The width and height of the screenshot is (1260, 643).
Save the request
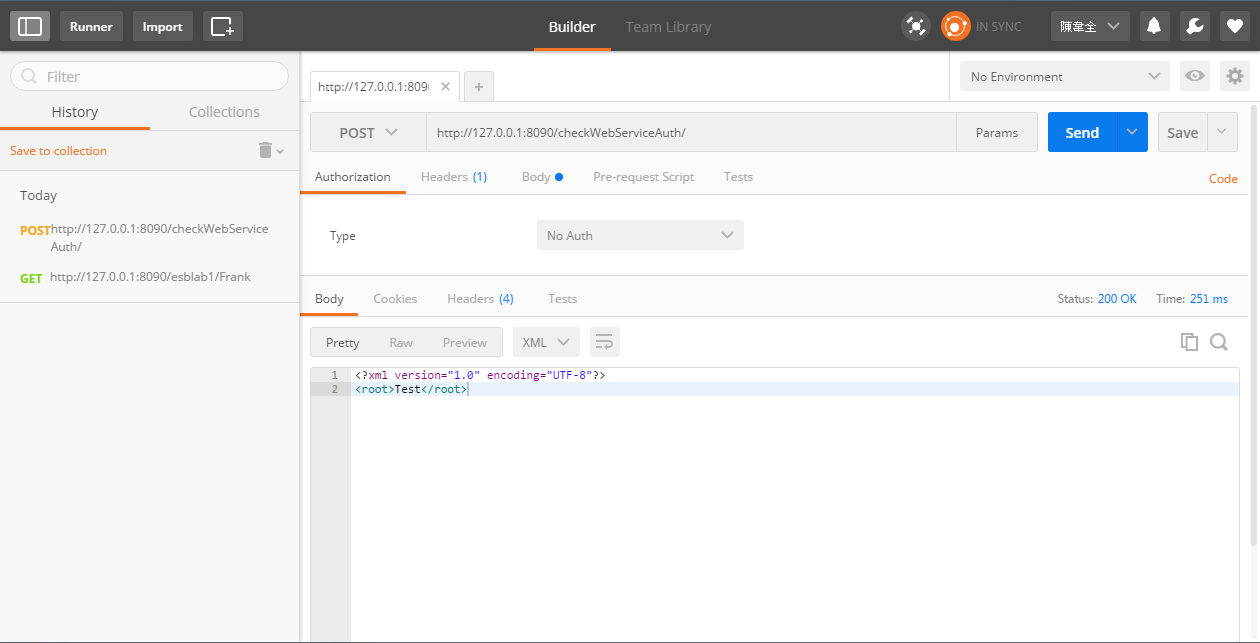click(1183, 132)
